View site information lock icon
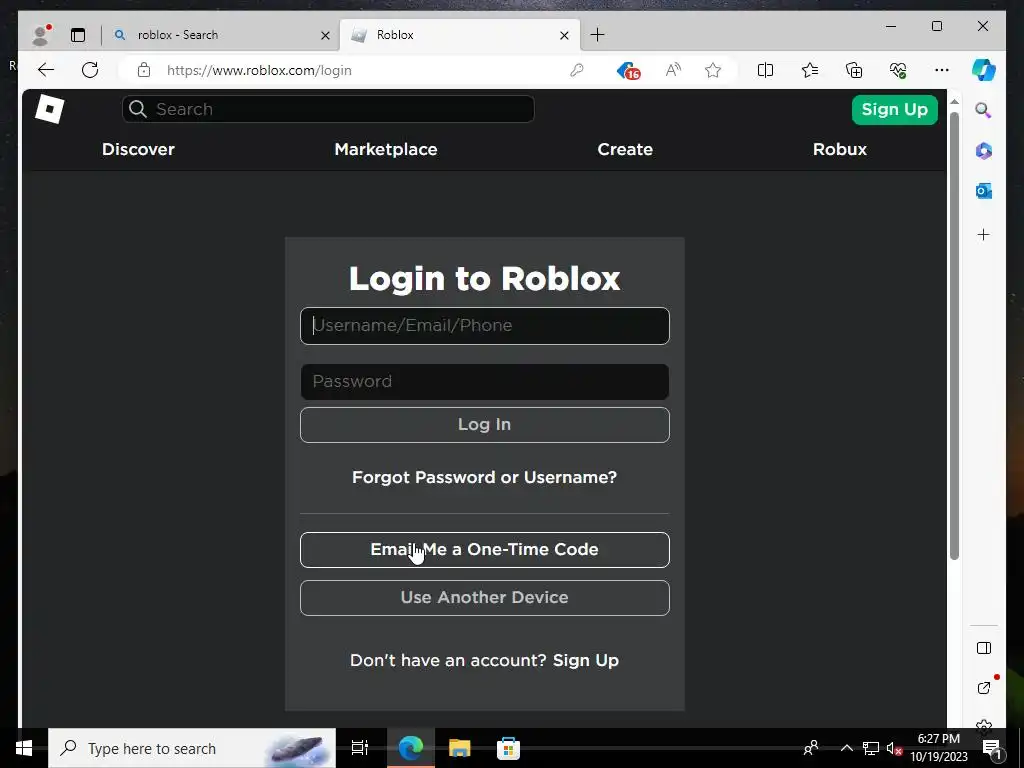Screen dimensions: 1024x768 144,70
